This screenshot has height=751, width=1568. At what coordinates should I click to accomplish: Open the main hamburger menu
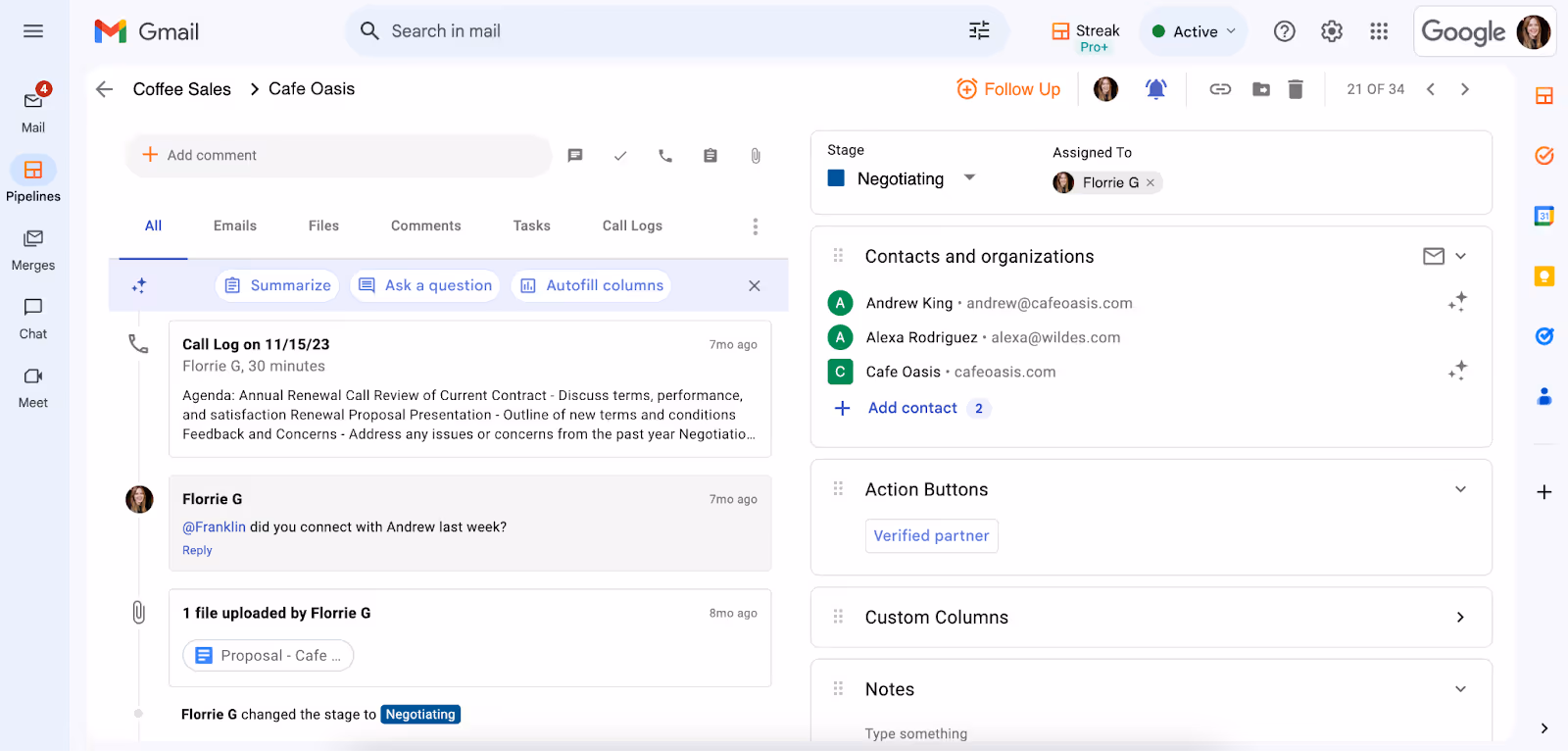click(33, 31)
